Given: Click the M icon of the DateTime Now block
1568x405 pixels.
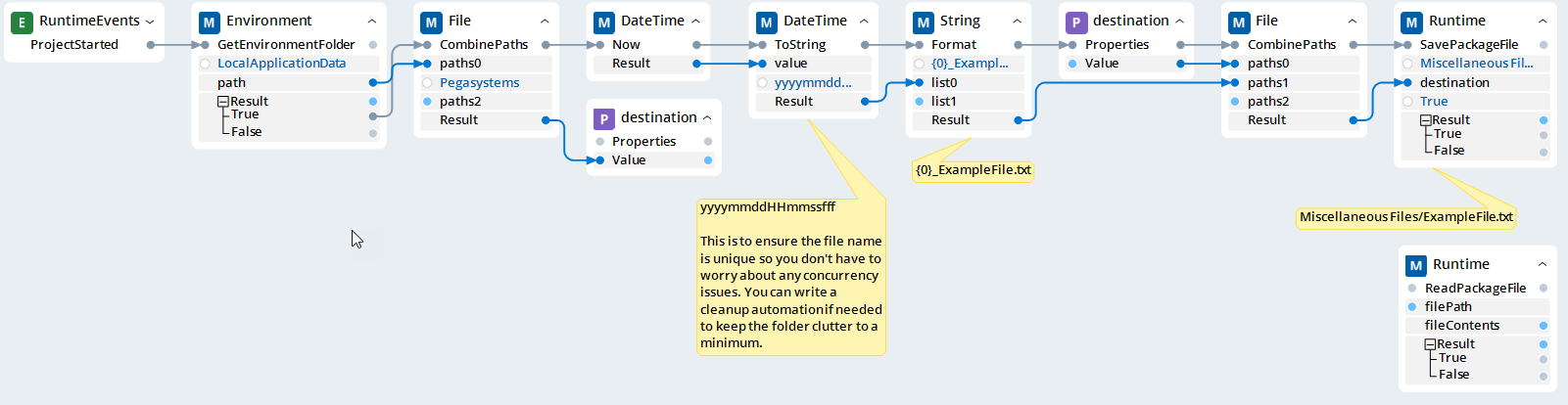Looking at the screenshot, I should 604,22.
